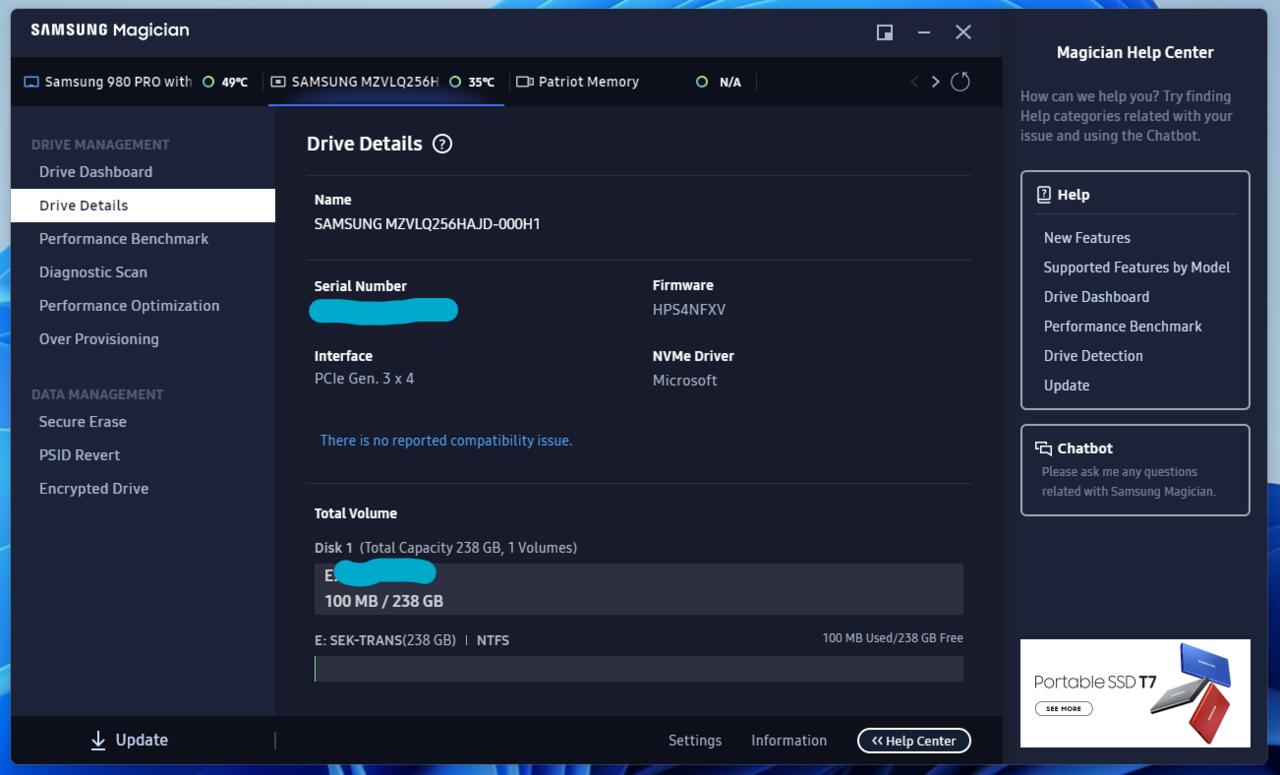
Task: Open Information in the bottom bar
Action: [789, 741]
